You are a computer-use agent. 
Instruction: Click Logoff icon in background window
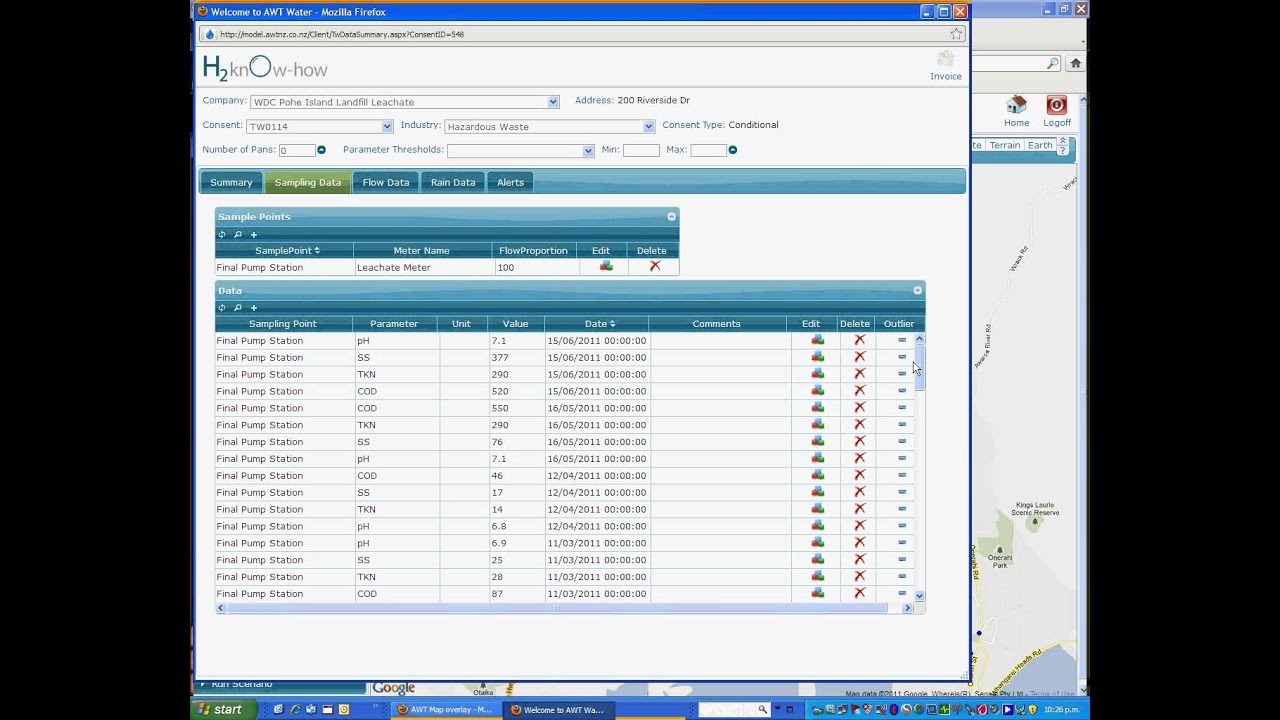[1056, 106]
